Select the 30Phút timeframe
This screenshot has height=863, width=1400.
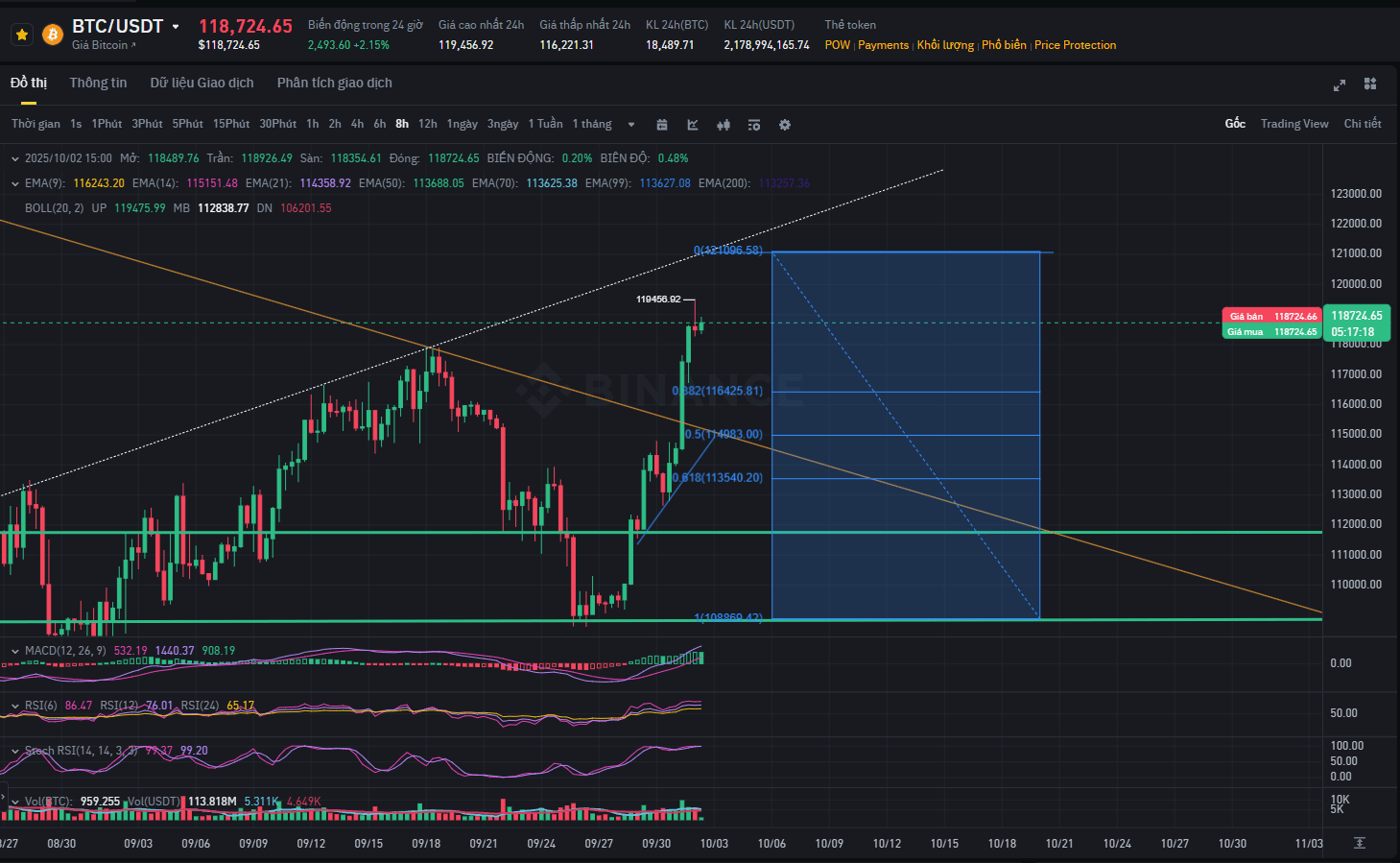pyautogui.click(x=277, y=124)
